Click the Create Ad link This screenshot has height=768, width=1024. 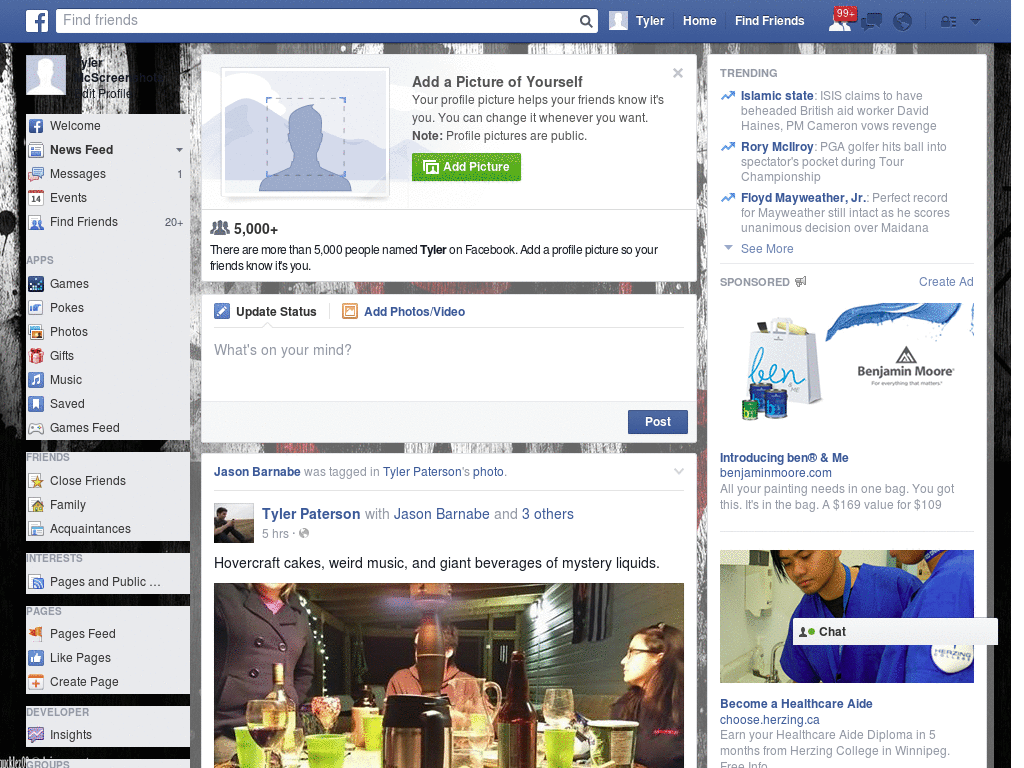945,281
